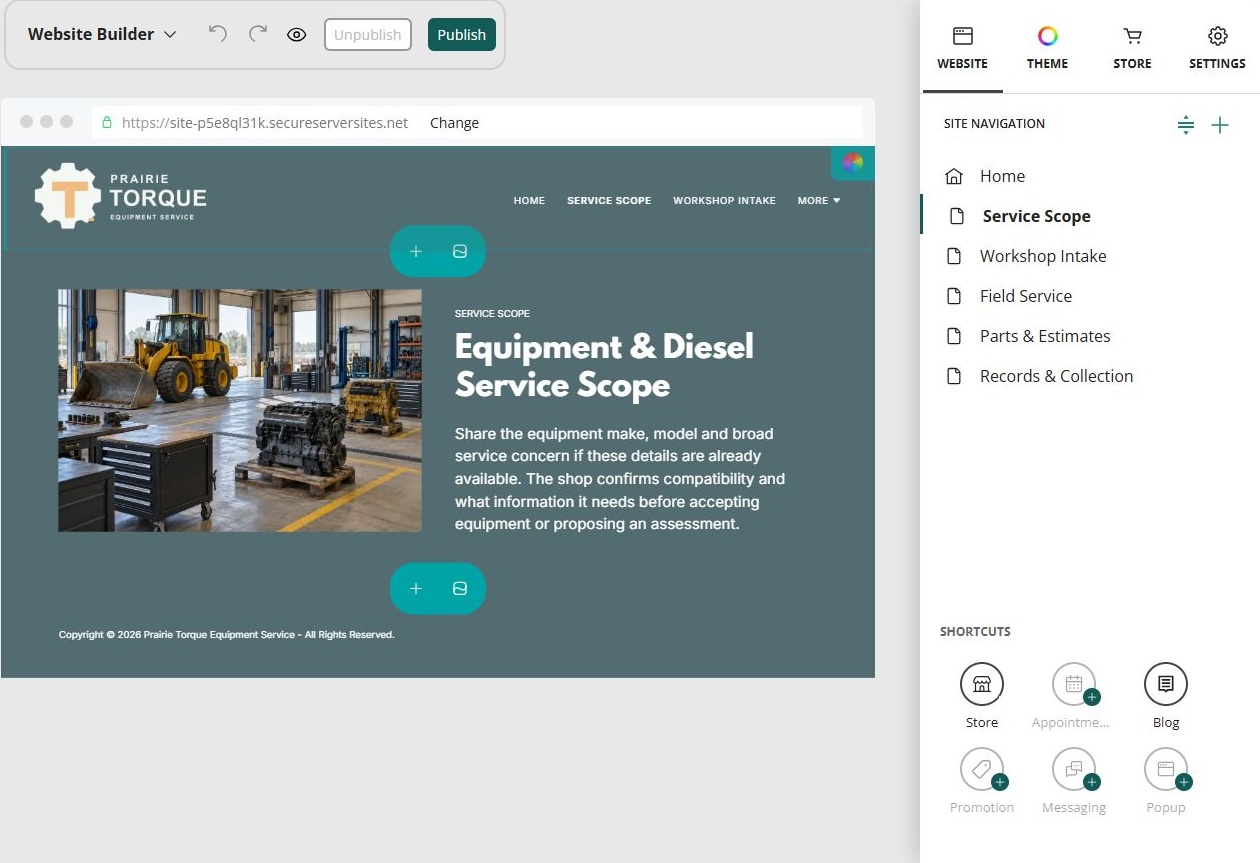
Task: Add the Appointments shortcut
Action: [x=1074, y=685]
